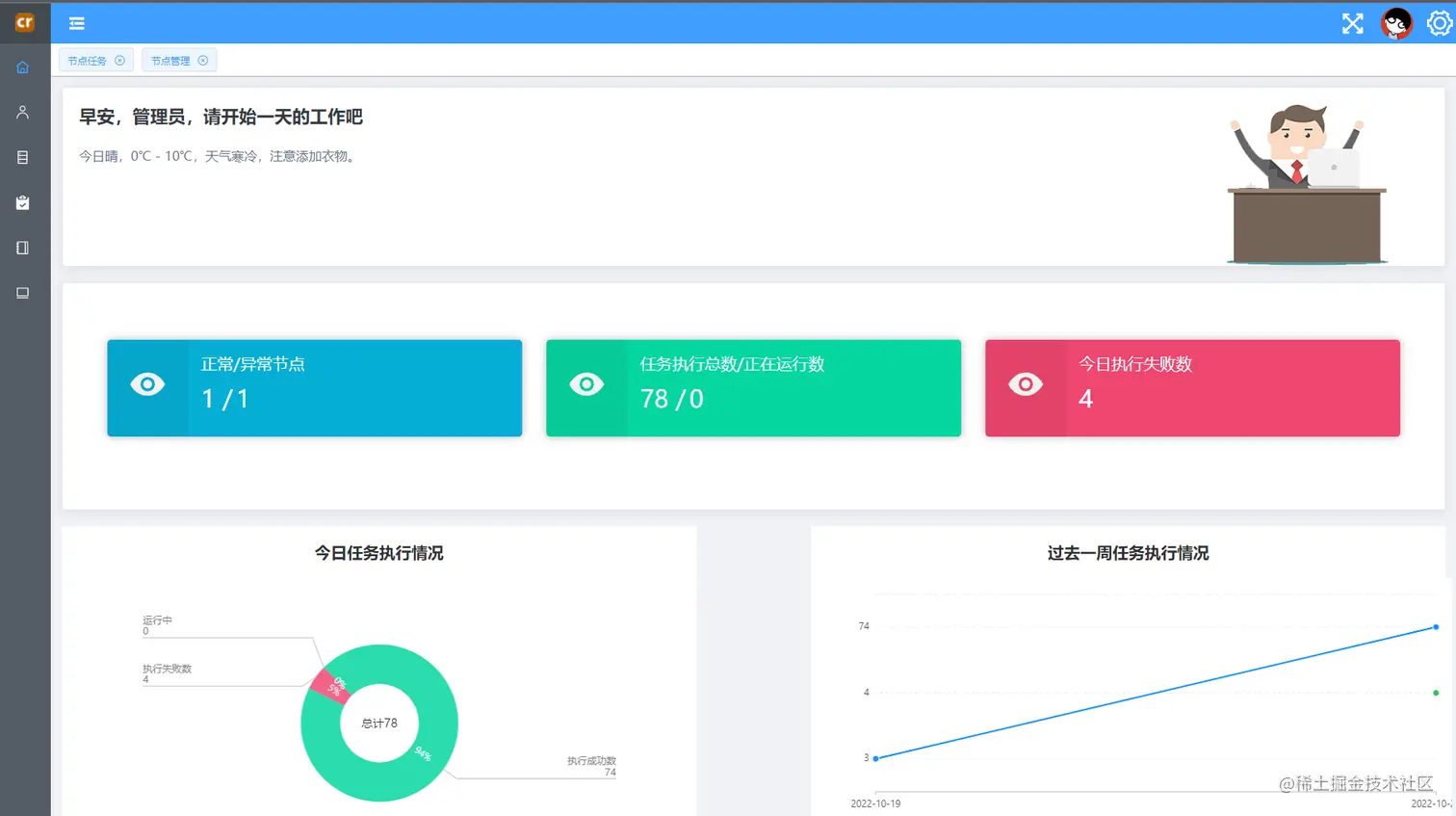
Task: Click the eye icon on 任务执行总数 card
Action: pyautogui.click(x=585, y=383)
